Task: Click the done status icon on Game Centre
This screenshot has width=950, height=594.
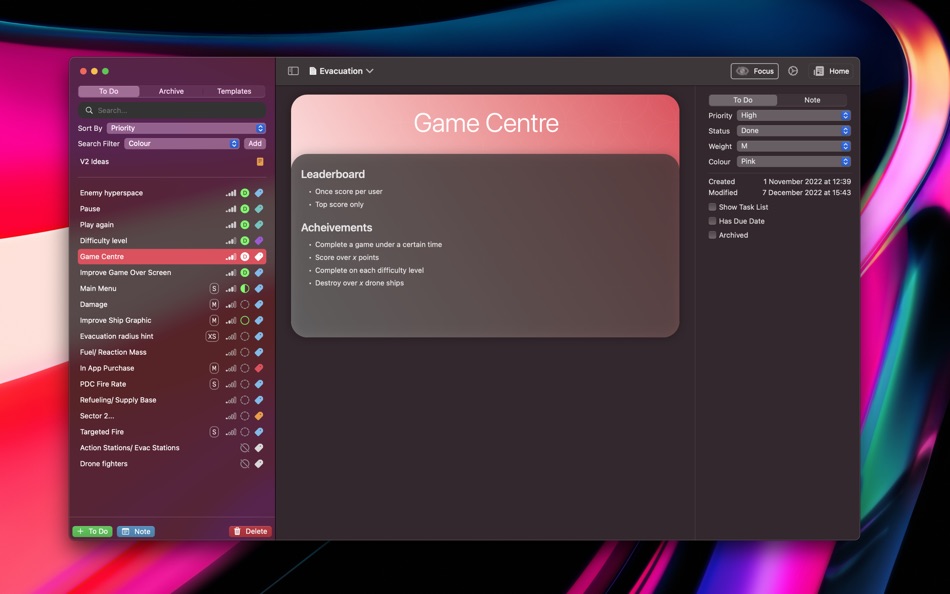Action: tap(245, 256)
